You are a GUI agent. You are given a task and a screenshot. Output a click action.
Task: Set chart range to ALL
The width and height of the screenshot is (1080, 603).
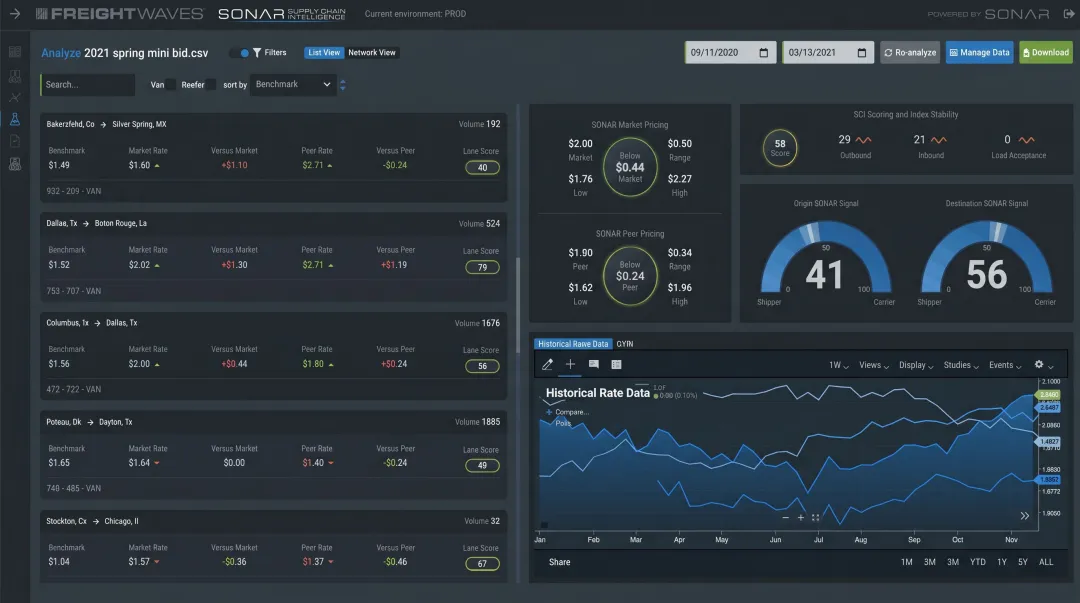pos(1046,562)
